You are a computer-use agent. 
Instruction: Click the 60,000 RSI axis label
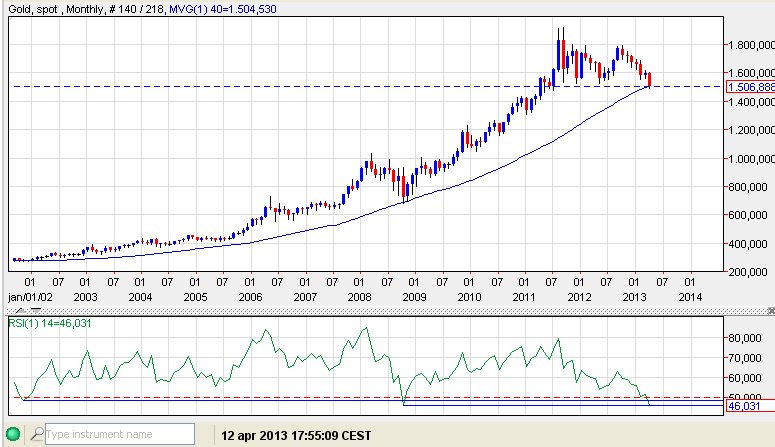coord(745,378)
